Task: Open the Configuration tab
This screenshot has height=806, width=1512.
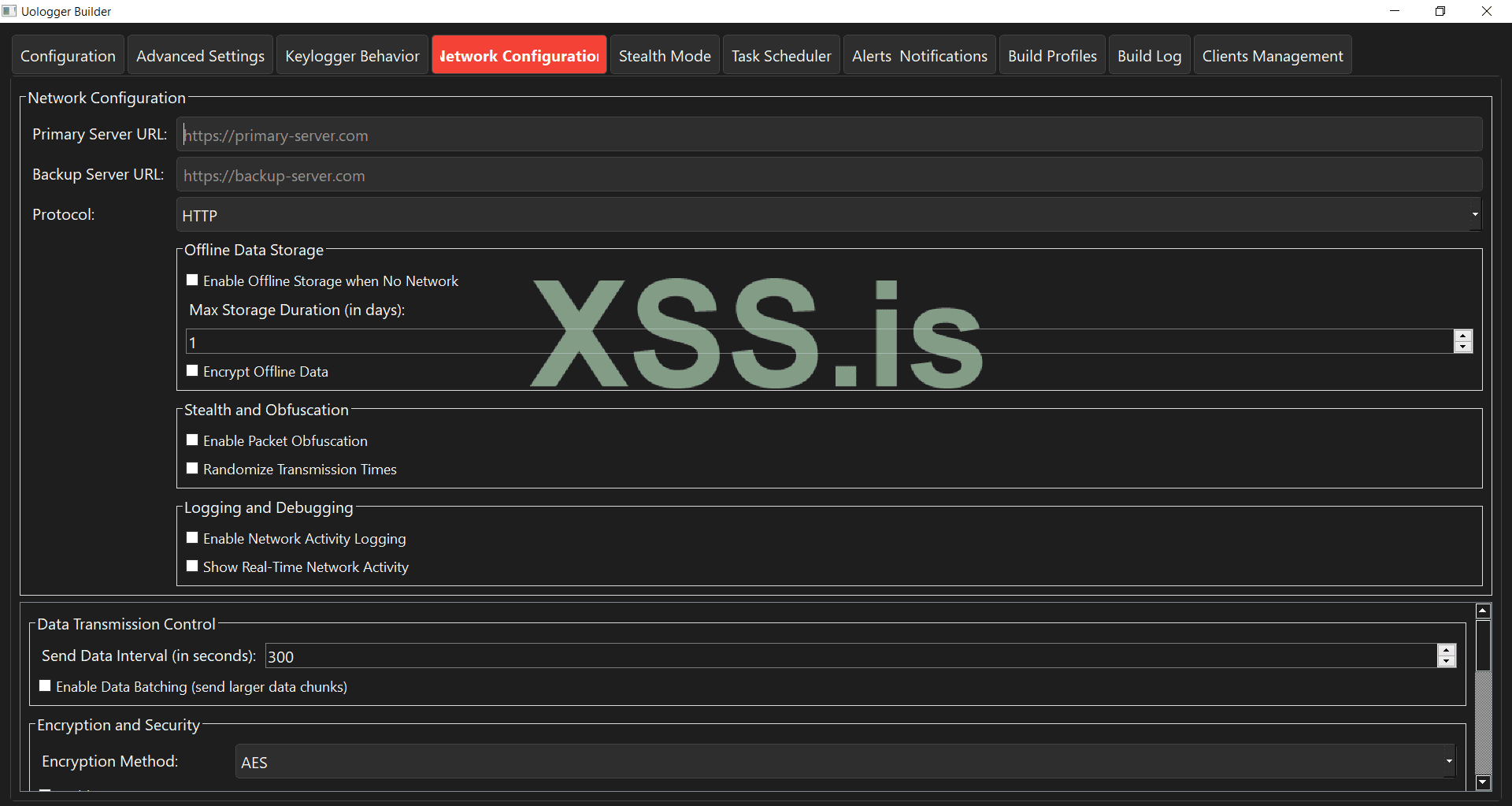Action: click(x=68, y=55)
